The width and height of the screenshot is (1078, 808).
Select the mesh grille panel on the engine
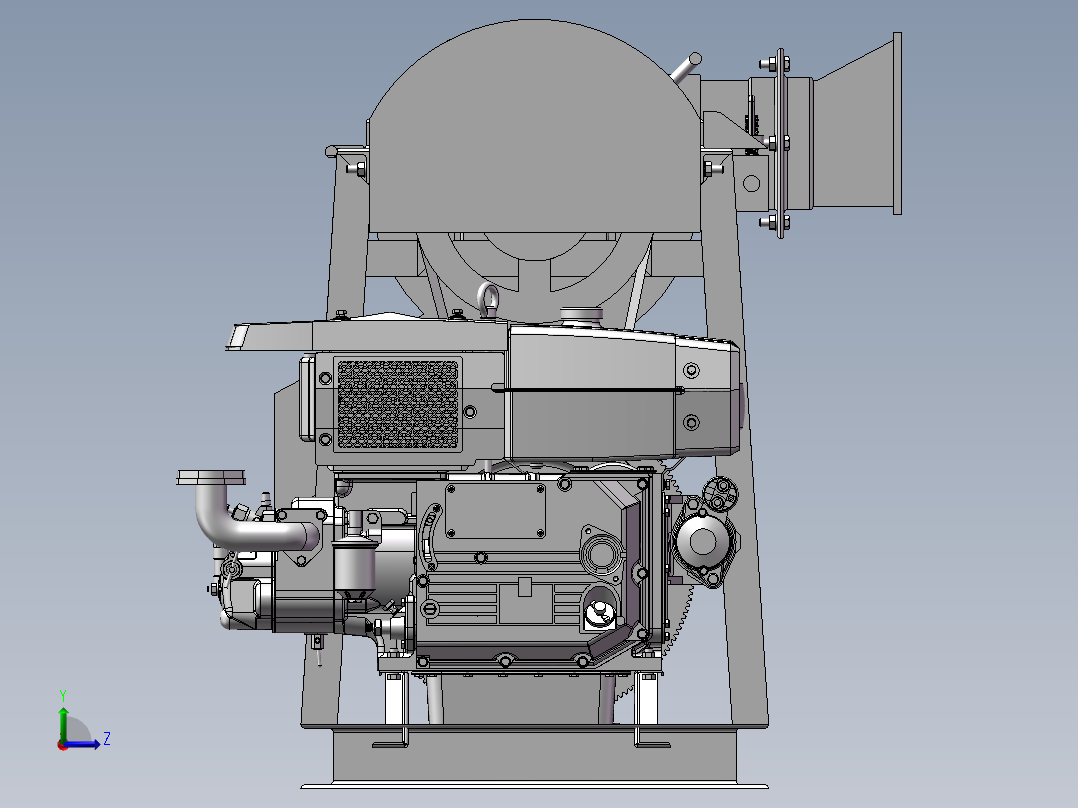click(397, 404)
